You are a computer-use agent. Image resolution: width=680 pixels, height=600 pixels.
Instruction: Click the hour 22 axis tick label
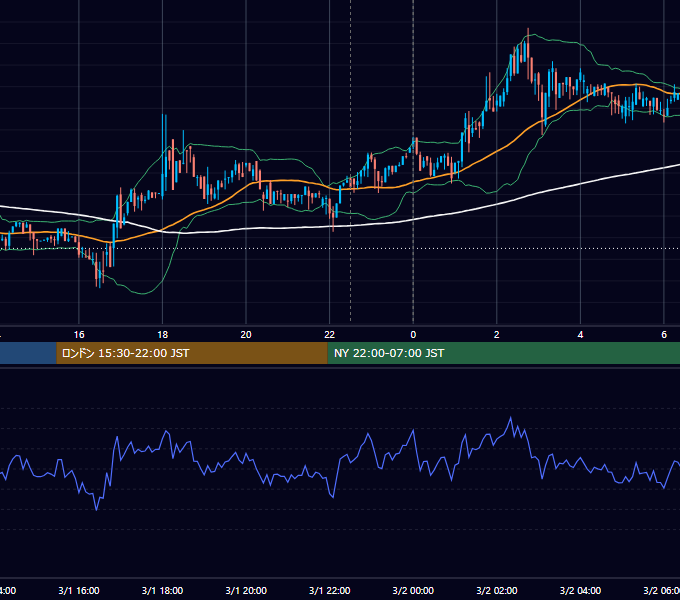point(330,335)
